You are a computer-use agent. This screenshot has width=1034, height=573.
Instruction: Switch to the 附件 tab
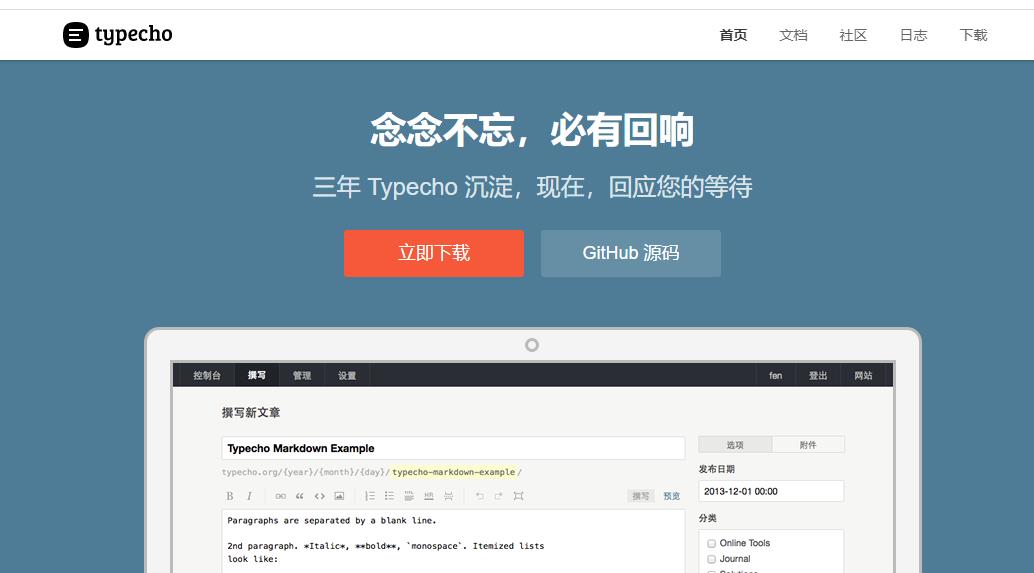click(808, 445)
